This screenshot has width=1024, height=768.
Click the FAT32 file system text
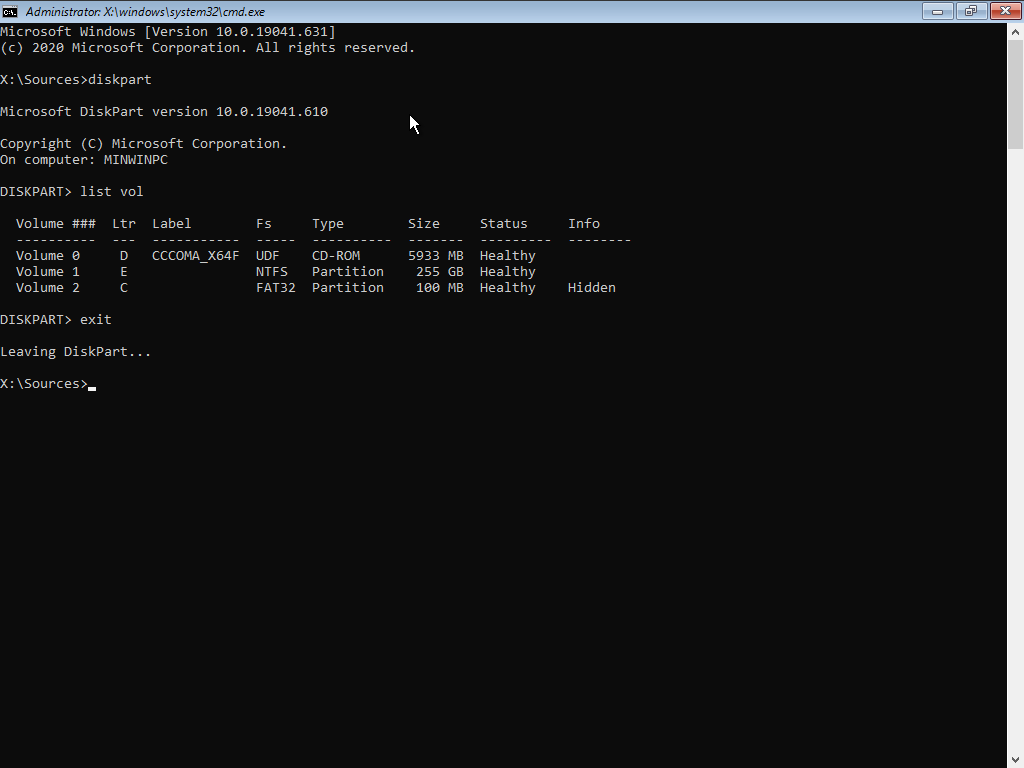(275, 288)
